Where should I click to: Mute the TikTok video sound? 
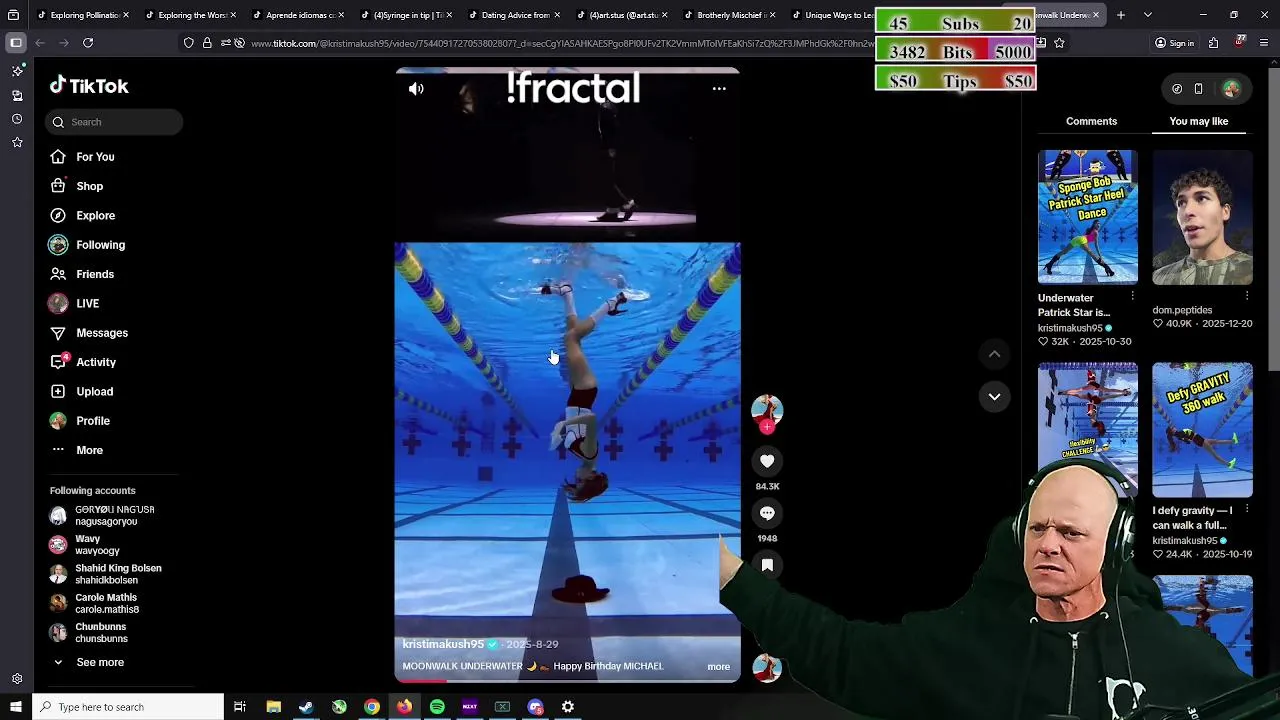click(x=416, y=89)
